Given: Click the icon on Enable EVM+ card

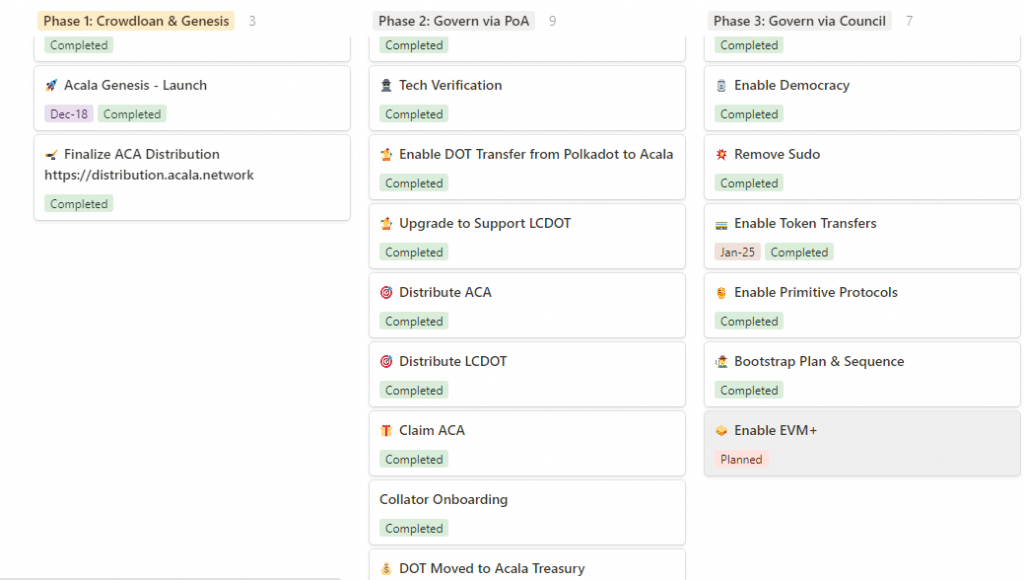Looking at the screenshot, I should [722, 430].
